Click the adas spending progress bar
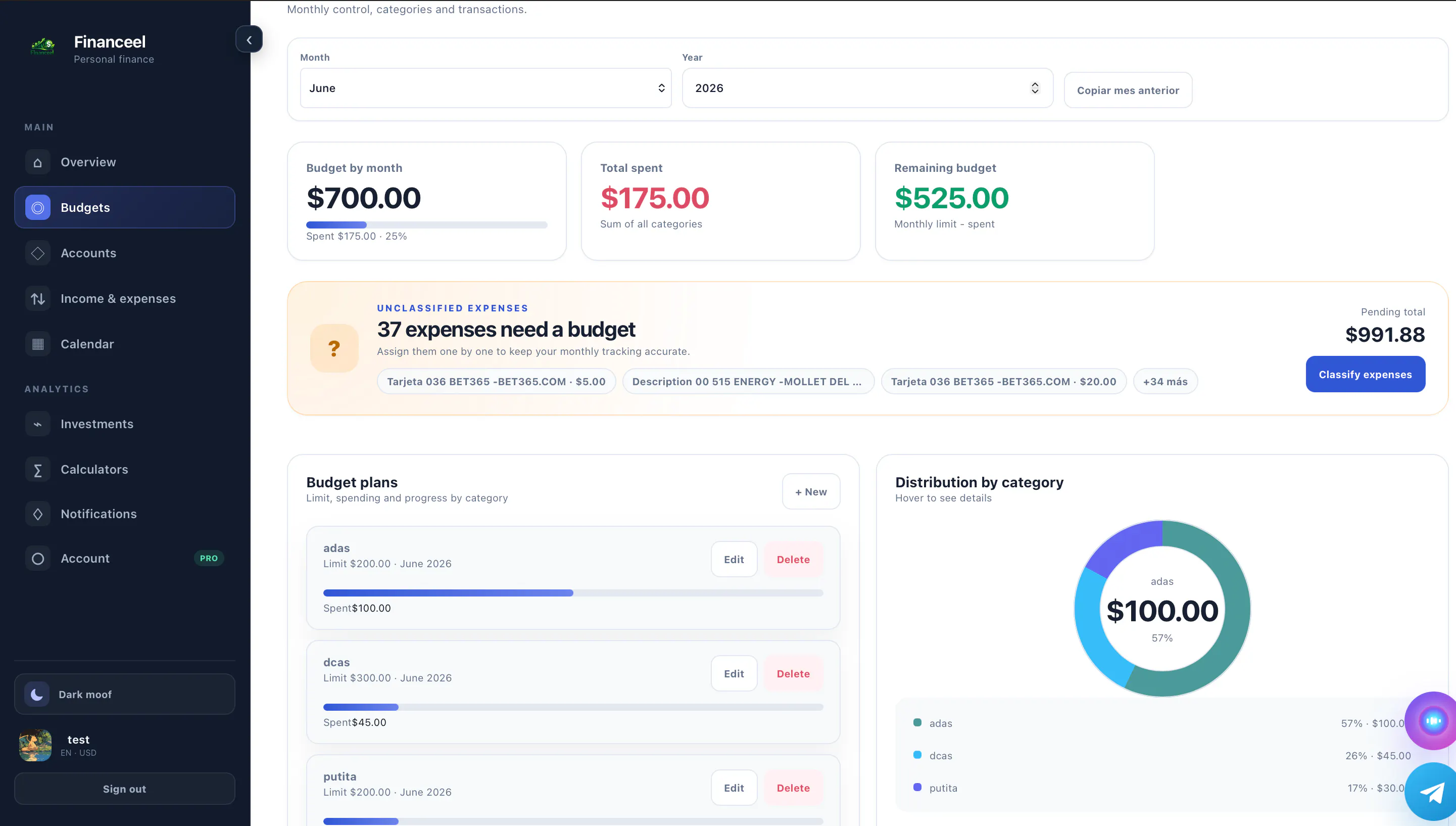 pos(573,593)
